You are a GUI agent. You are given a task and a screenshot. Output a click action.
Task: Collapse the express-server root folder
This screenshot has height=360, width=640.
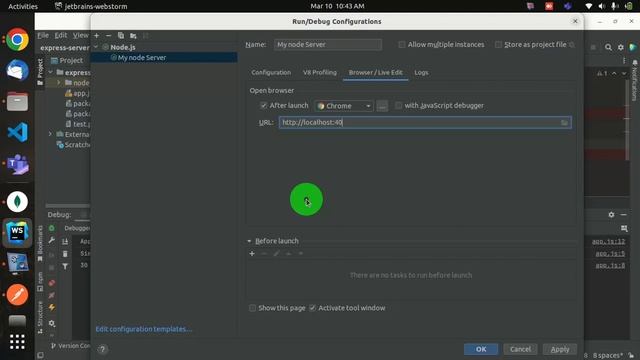click(x=50, y=72)
